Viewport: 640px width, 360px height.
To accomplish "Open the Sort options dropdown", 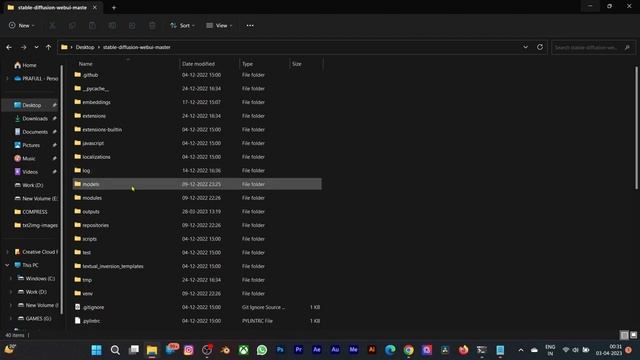I will [182, 26].
